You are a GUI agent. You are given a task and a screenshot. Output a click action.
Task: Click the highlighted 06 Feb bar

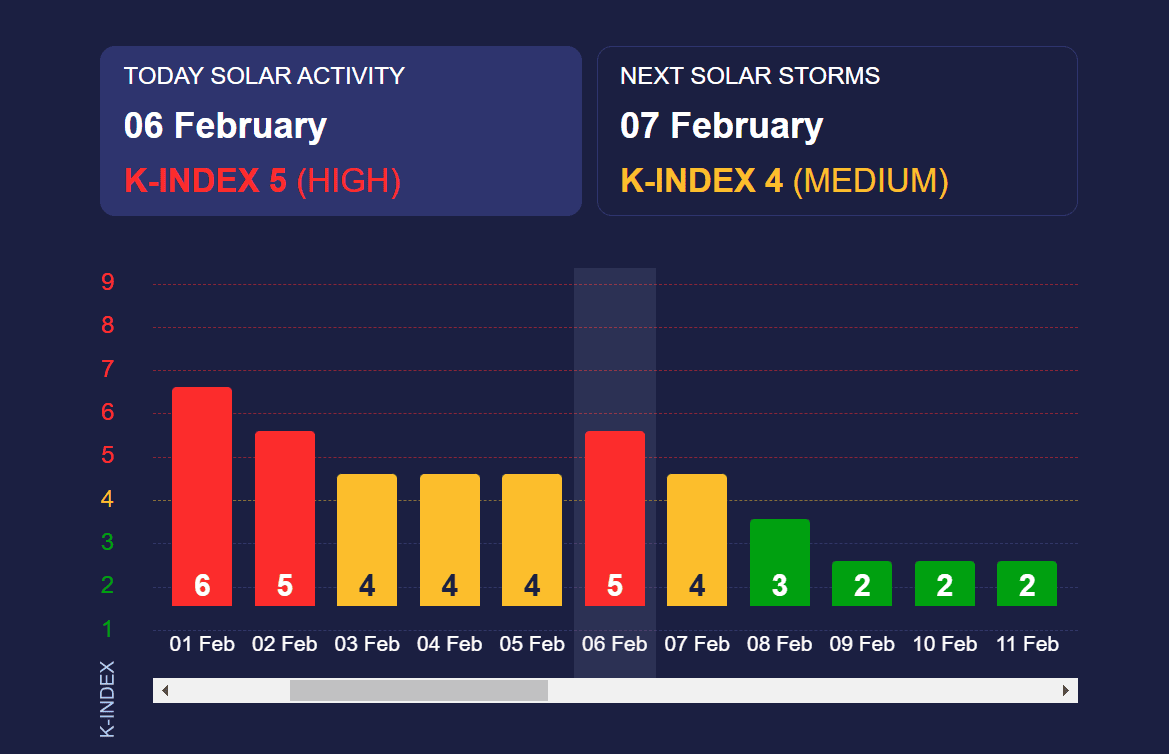pos(615,518)
